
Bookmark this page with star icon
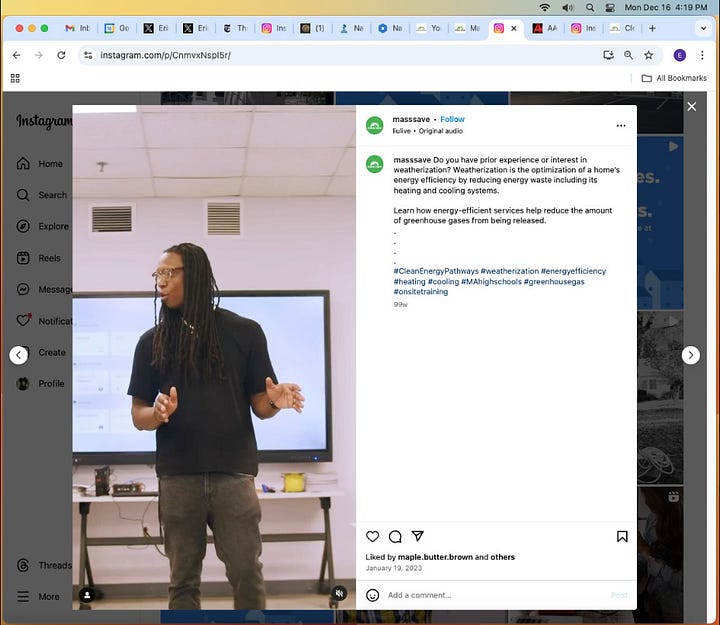[x=648, y=55]
